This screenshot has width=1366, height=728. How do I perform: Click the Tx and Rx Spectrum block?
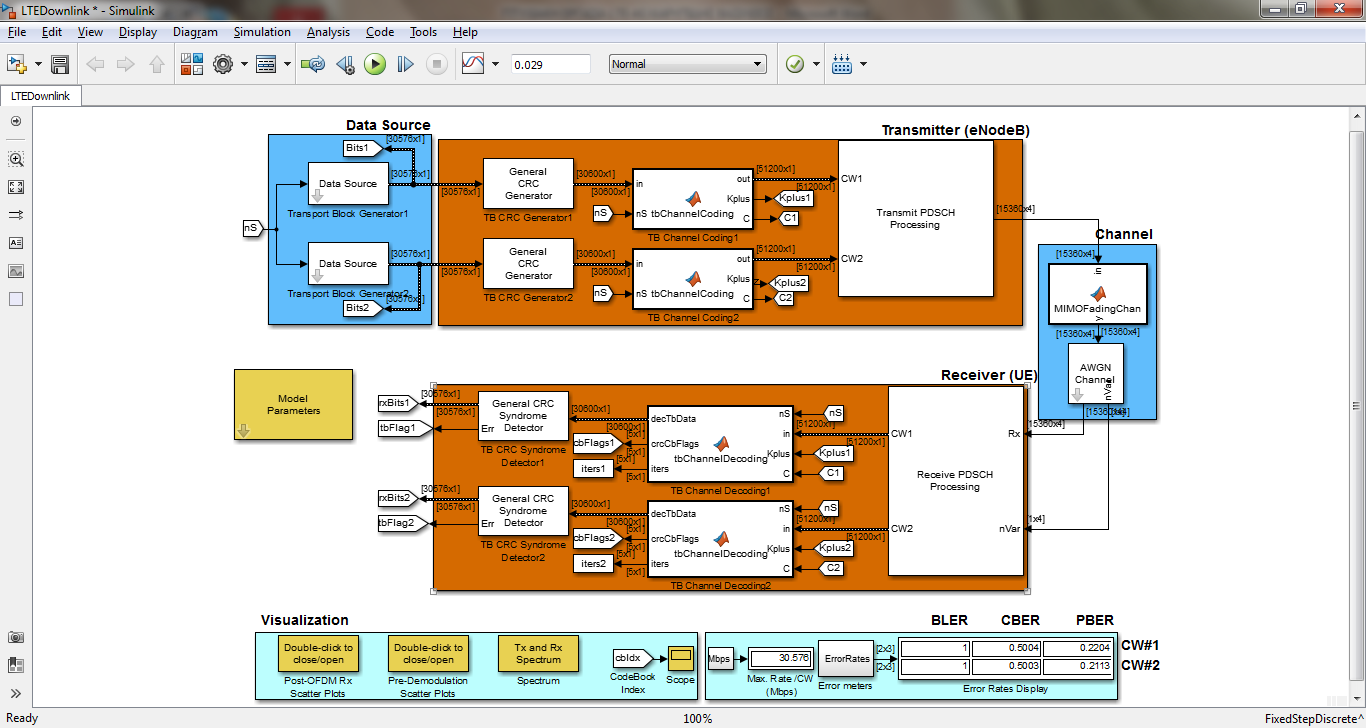pyautogui.click(x=538, y=654)
